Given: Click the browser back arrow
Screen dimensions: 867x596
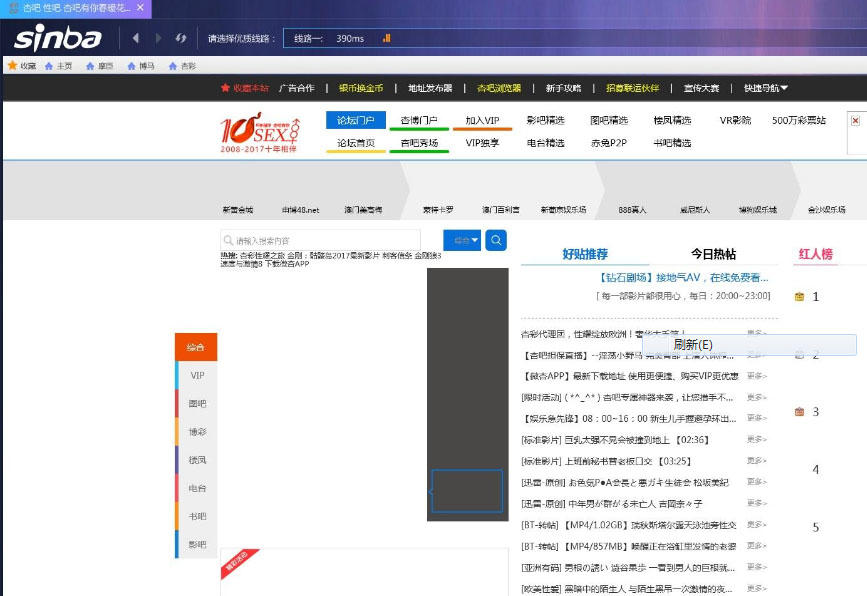Looking at the screenshot, I should [136, 38].
